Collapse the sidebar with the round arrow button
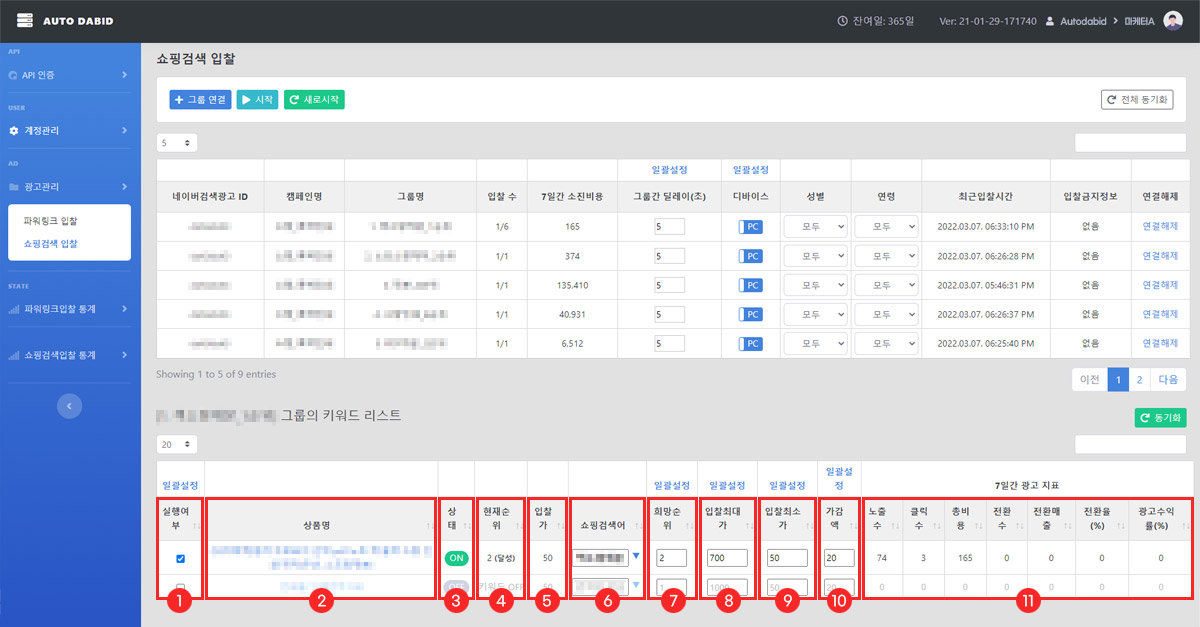Viewport: 1200px width, 627px height. (x=69, y=405)
